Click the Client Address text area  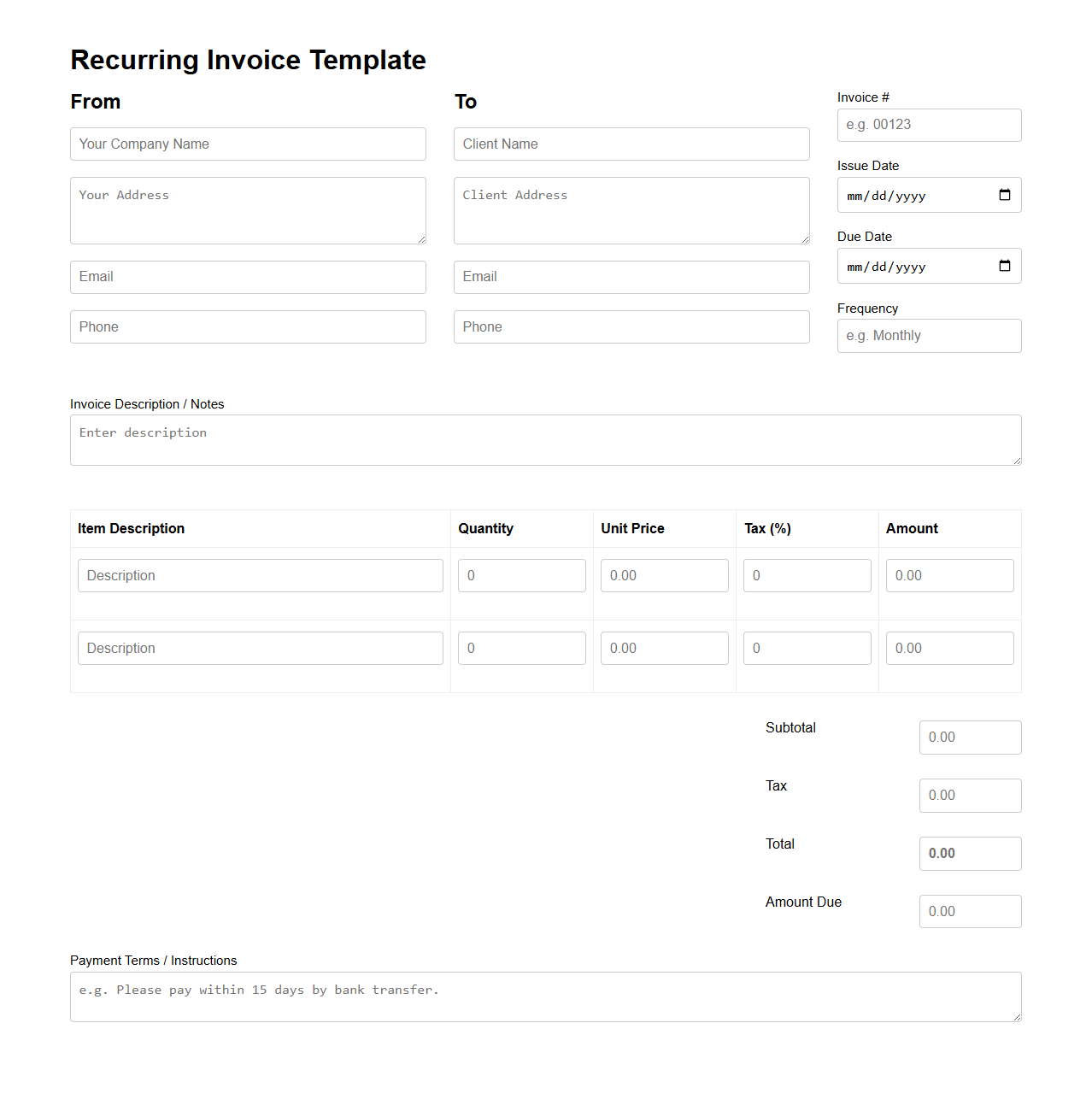[x=631, y=210]
